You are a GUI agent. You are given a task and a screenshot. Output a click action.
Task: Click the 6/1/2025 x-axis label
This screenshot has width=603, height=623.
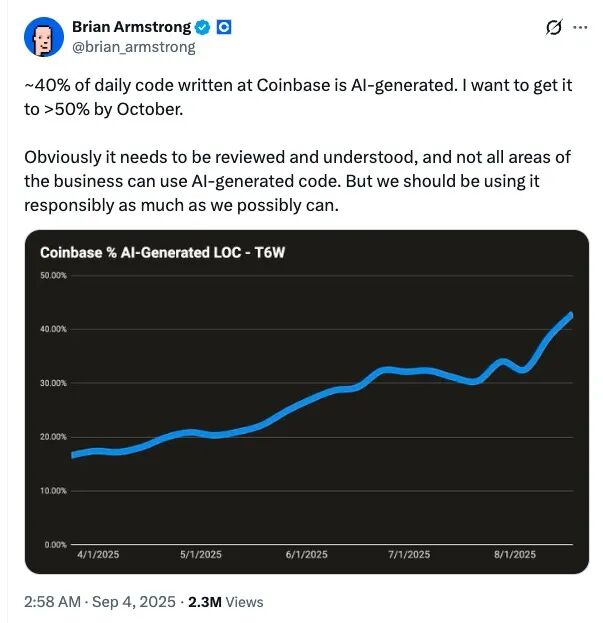pos(305,554)
